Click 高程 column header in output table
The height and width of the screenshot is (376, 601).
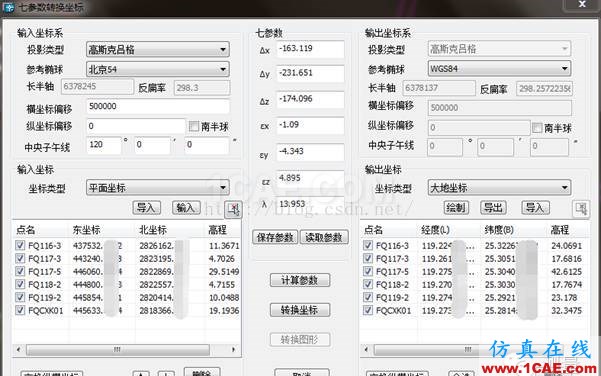click(x=560, y=230)
